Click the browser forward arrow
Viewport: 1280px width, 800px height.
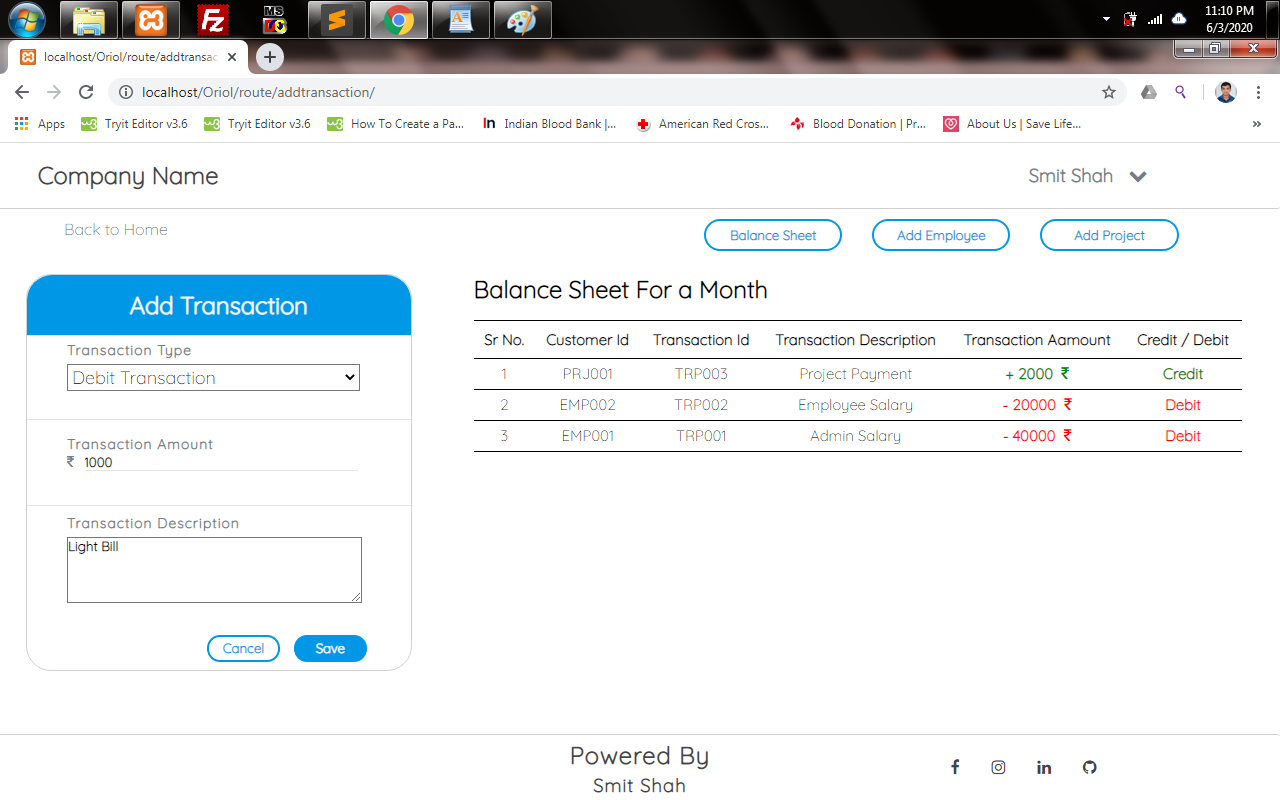click(x=54, y=92)
